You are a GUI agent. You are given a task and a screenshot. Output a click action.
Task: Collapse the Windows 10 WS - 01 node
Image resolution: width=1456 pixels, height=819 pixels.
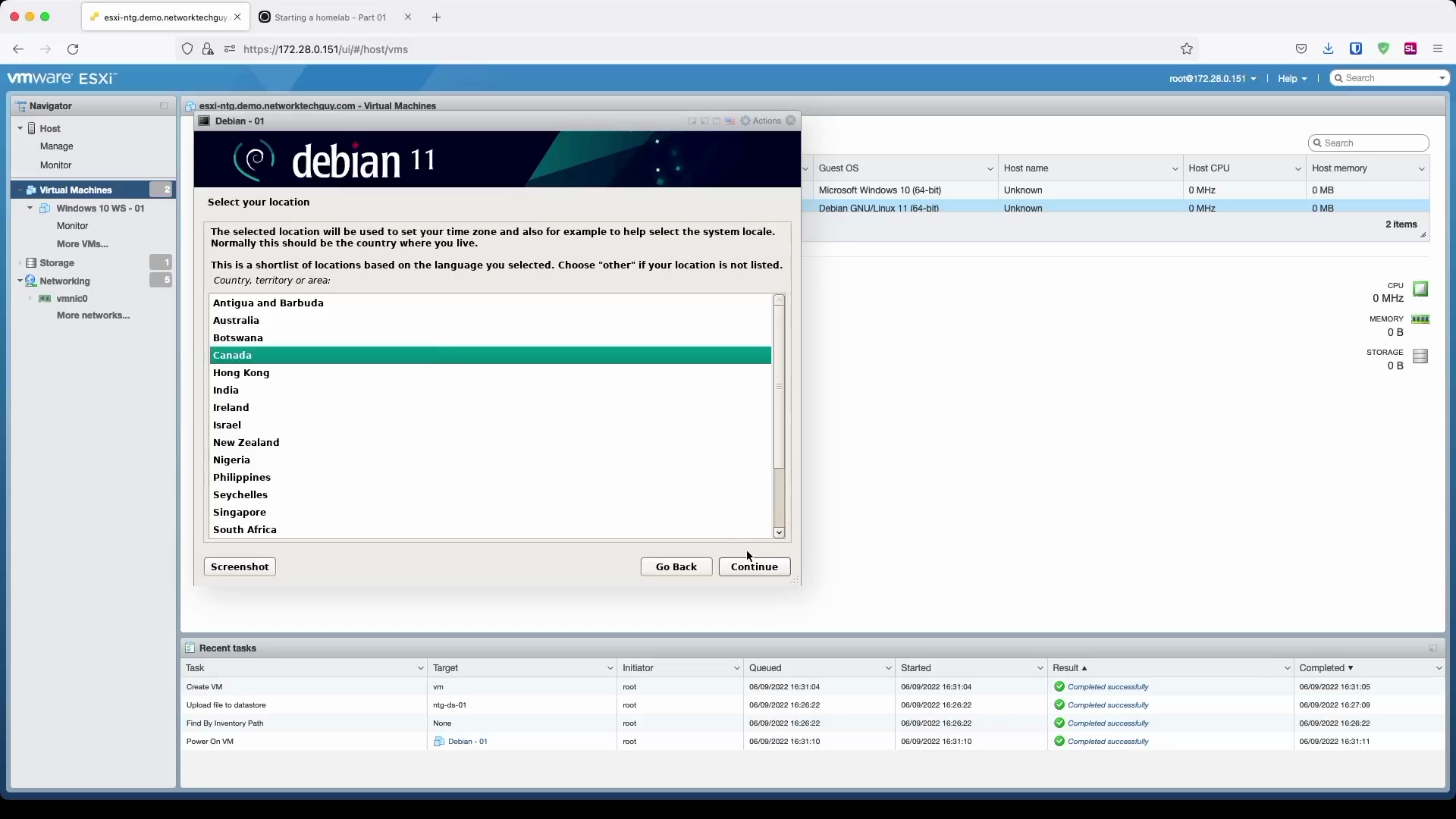pos(30,208)
